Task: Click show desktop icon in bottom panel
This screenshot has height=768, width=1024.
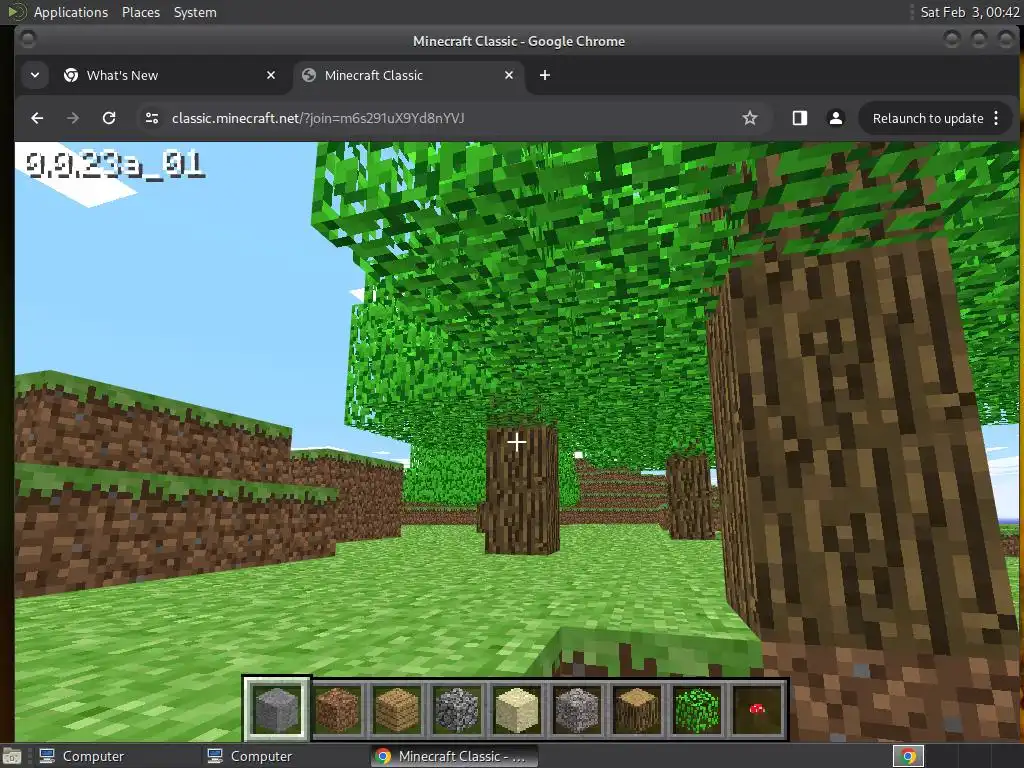Action: [11, 756]
